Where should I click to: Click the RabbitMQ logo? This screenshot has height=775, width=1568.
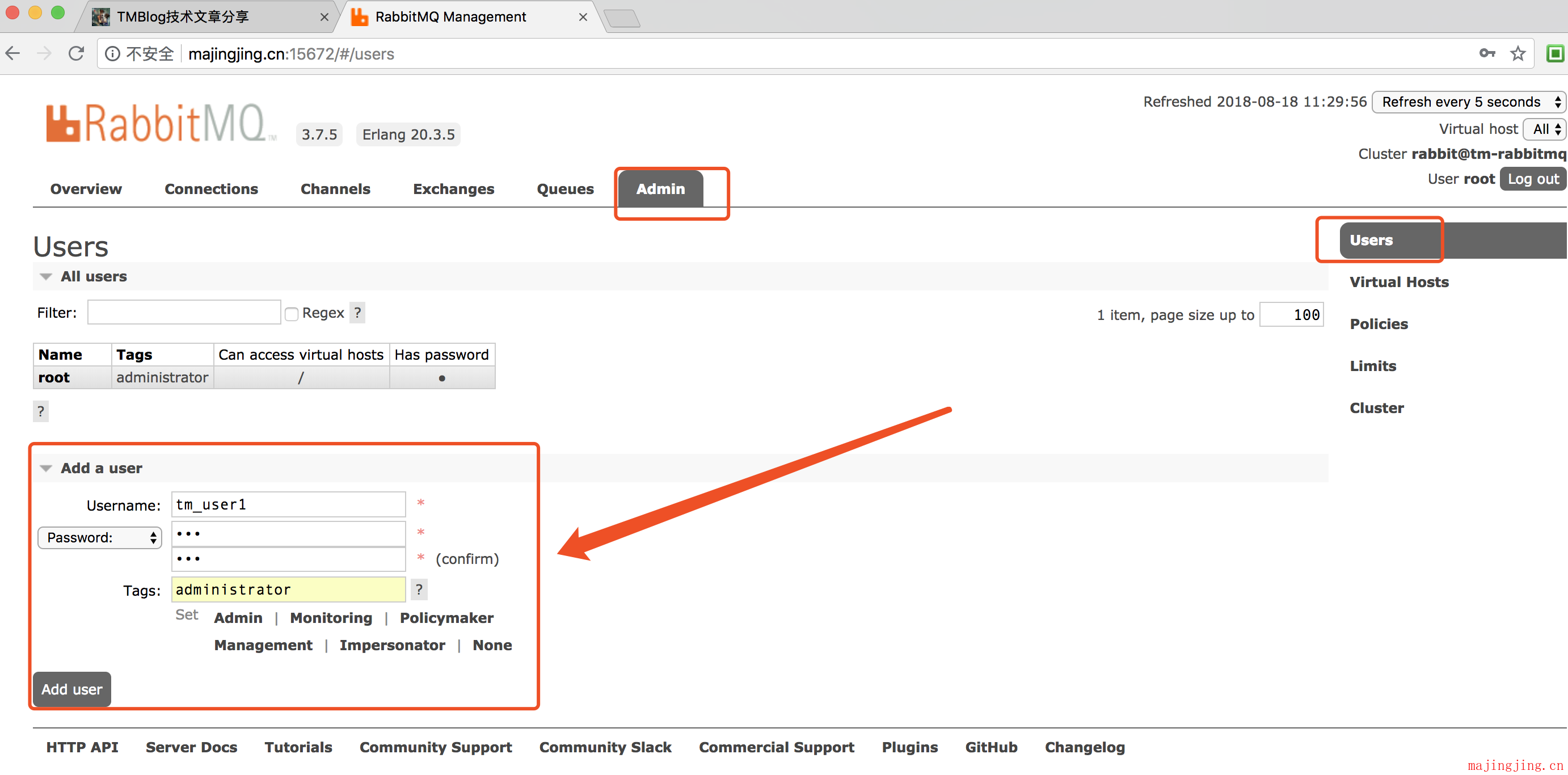(x=161, y=124)
